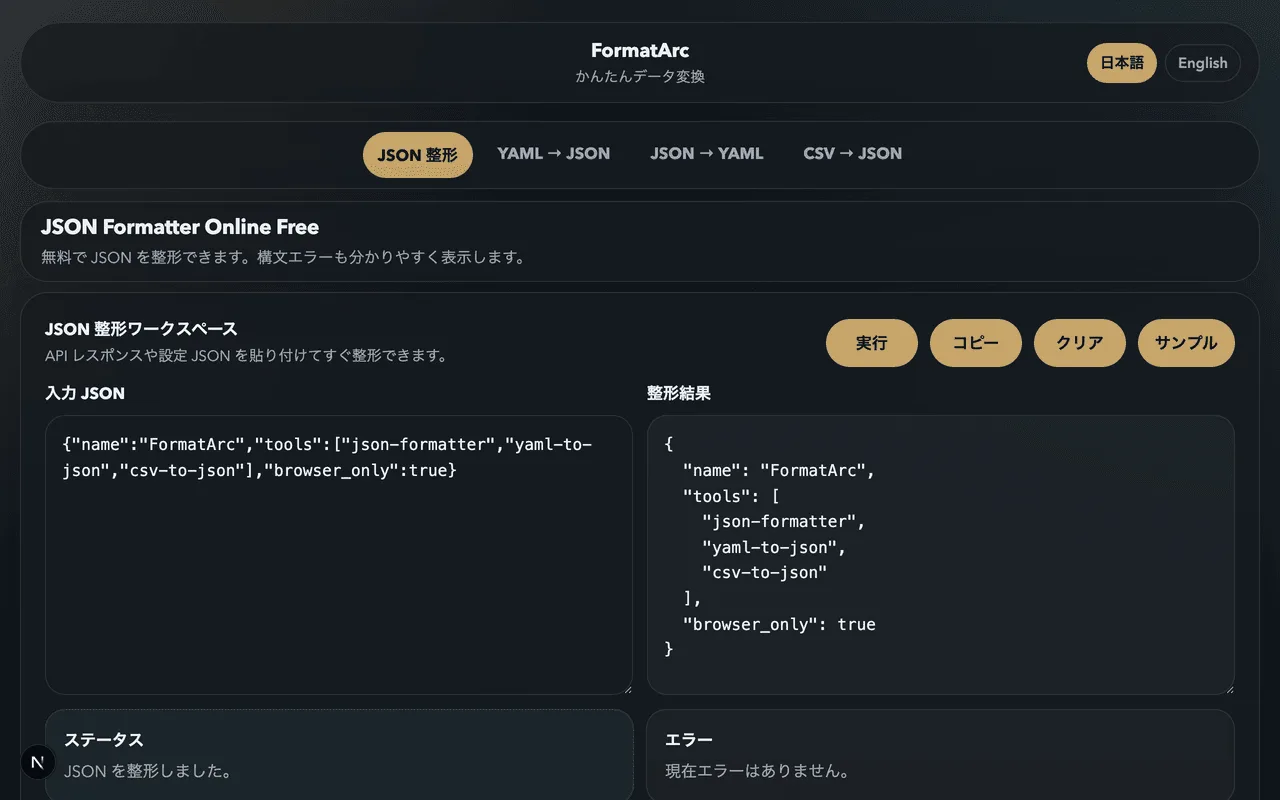
Task: Clear the workspace using クリア
Action: pyautogui.click(x=1079, y=343)
